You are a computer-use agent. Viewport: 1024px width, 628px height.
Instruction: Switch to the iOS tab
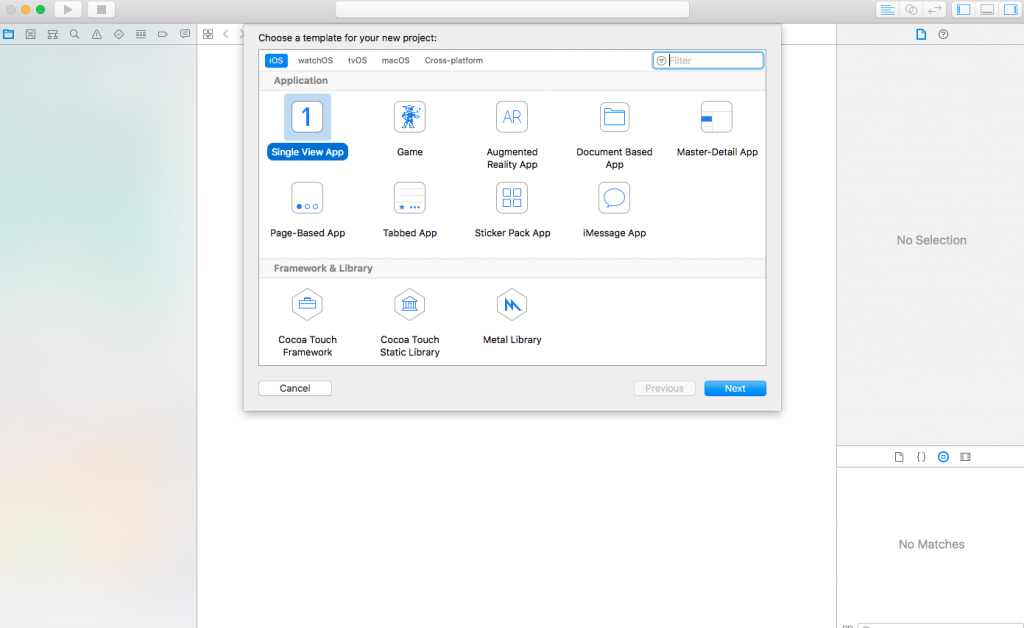[276, 60]
